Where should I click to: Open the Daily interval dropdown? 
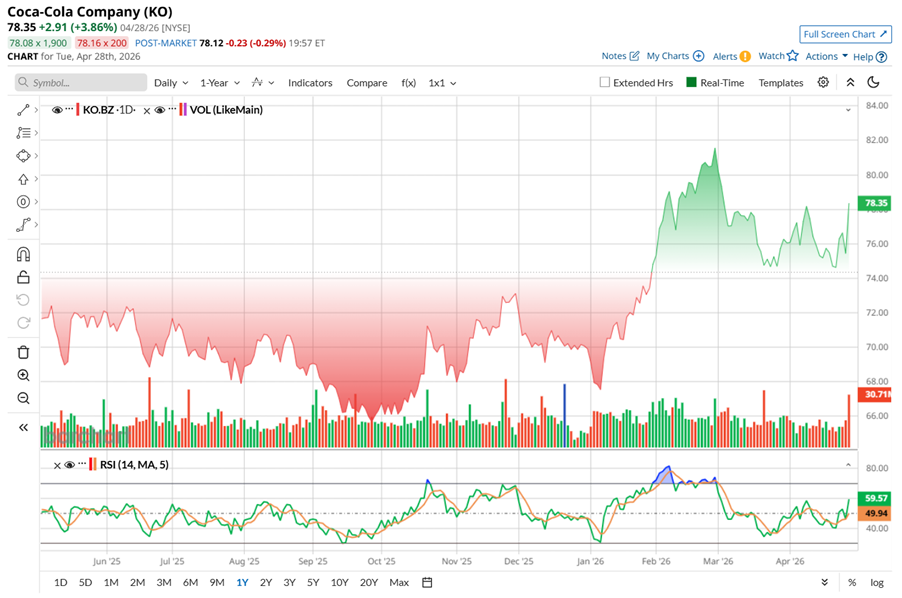click(x=171, y=83)
